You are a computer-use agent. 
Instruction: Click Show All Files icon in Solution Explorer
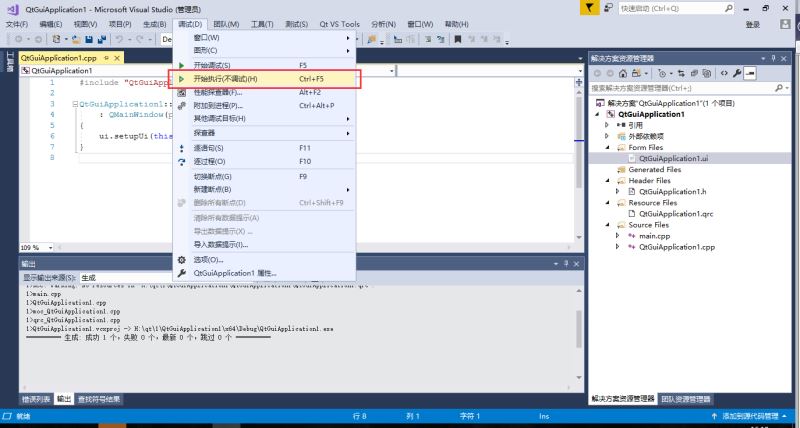[x=707, y=73]
